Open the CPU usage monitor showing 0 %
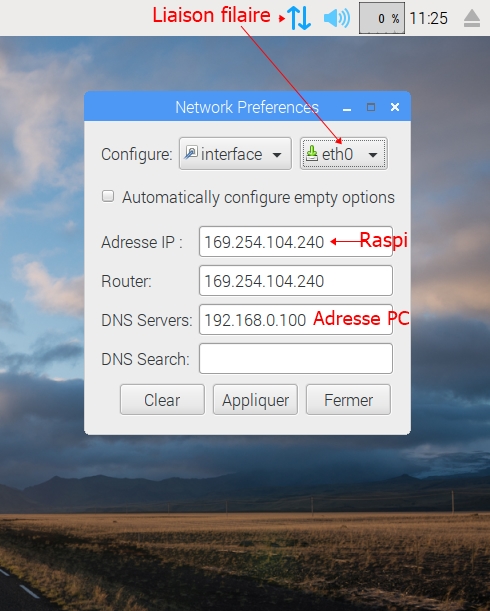Screen dimensions: 490x611 [x=382, y=18]
